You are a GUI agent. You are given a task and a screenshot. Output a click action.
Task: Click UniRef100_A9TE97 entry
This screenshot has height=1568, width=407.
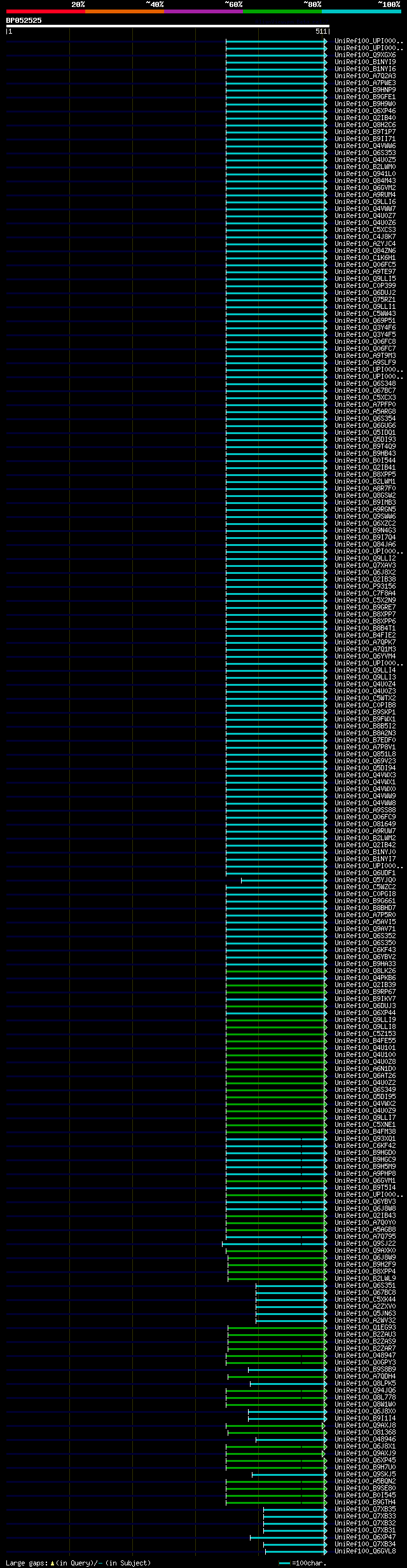pos(365,272)
